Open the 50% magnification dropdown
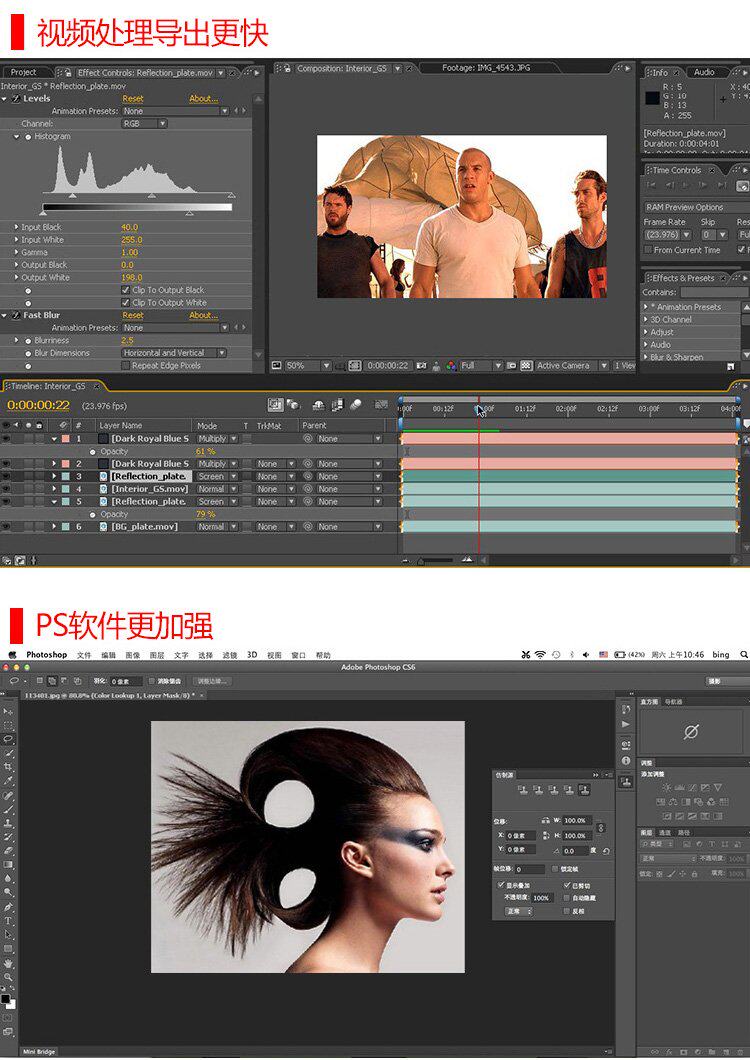750x1060 pixels. pyautogui.click(x=308, y=366)
